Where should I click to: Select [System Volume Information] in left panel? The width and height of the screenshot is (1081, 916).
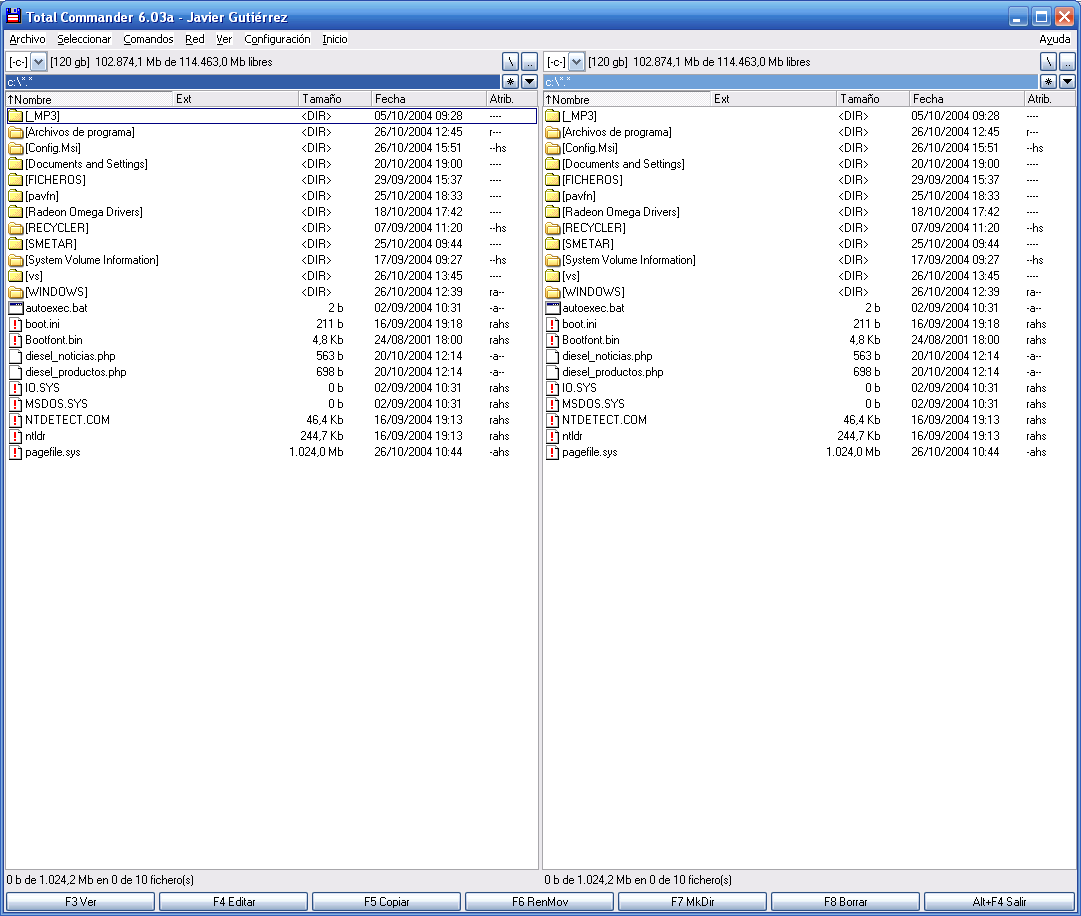click(92, 260)
